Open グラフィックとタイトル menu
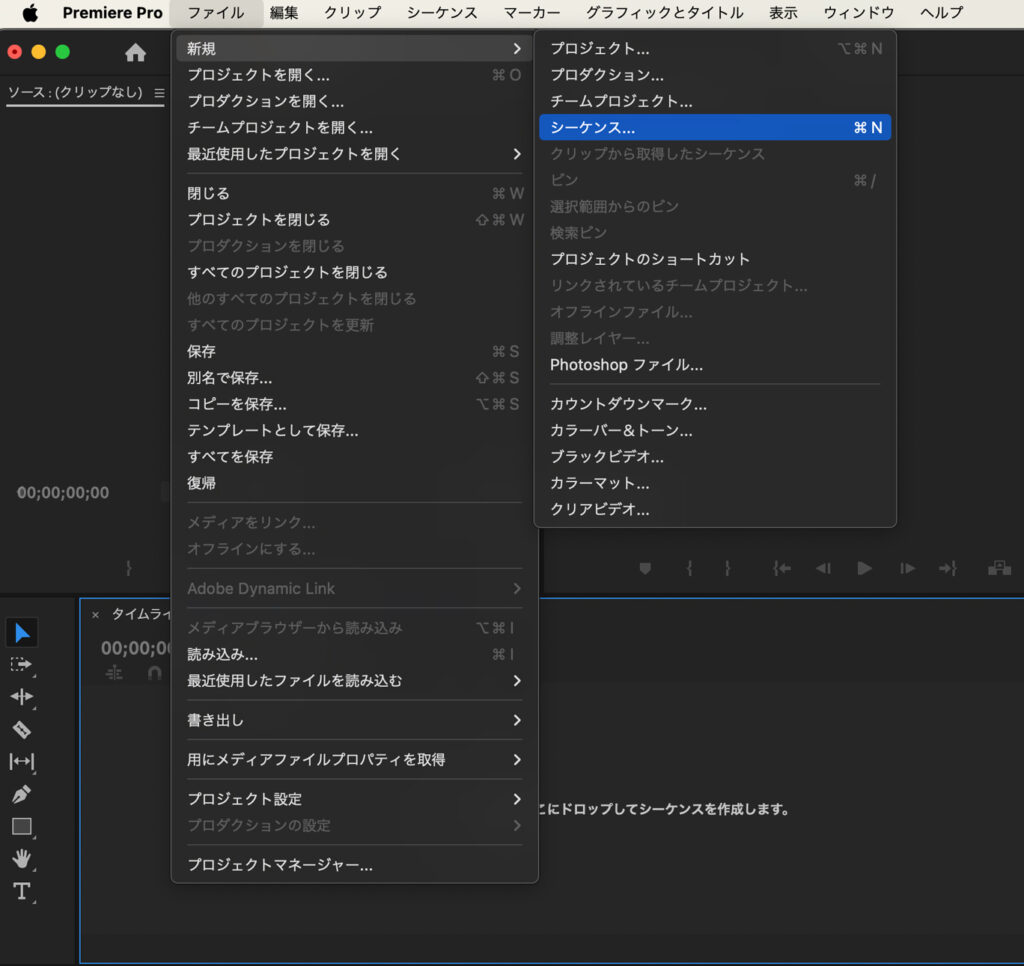The image size is (1024, 966). point(665,13)
